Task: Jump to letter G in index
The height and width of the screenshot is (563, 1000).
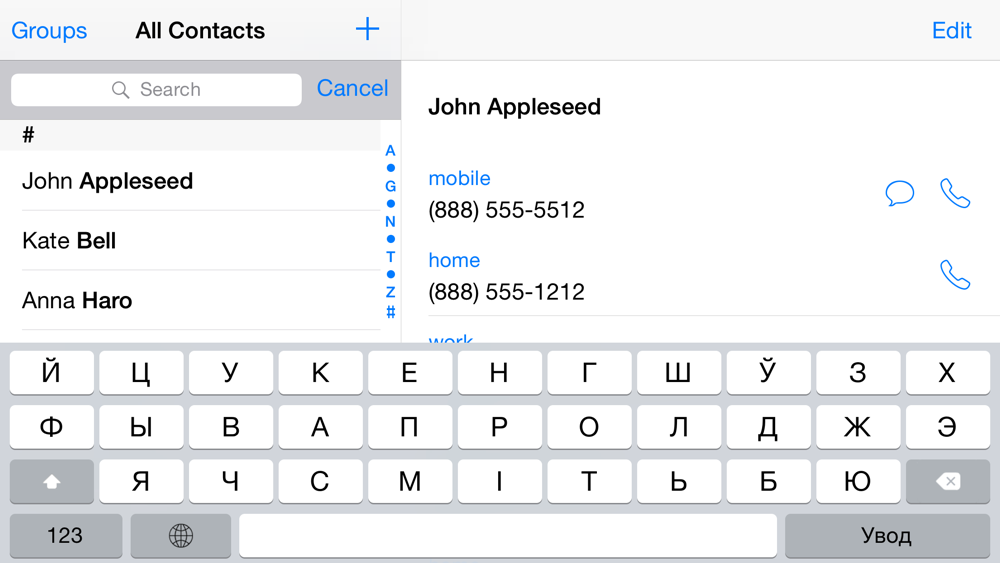Action: 390,186
